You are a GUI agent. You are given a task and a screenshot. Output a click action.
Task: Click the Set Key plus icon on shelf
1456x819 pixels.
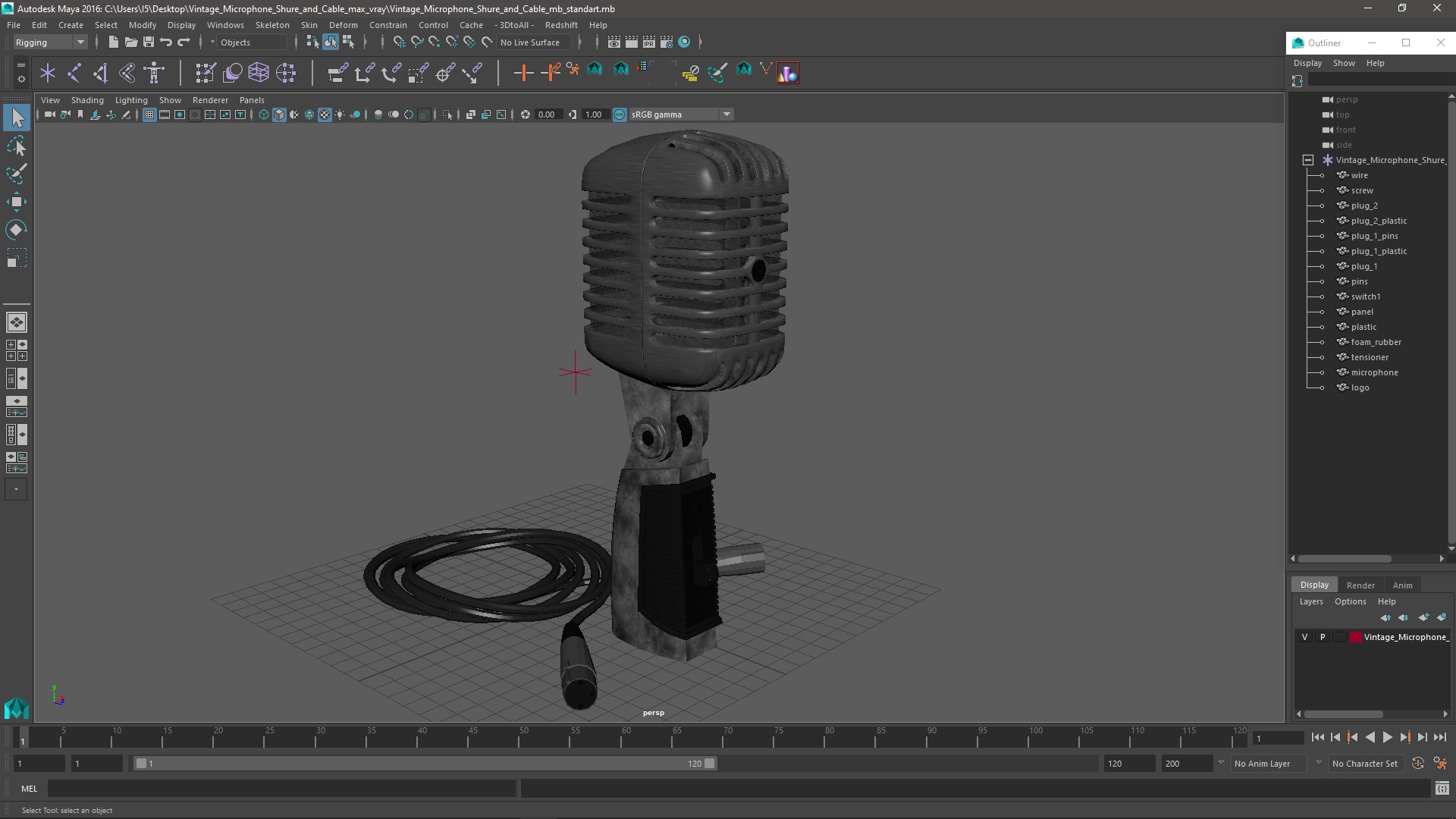[523, 73]
